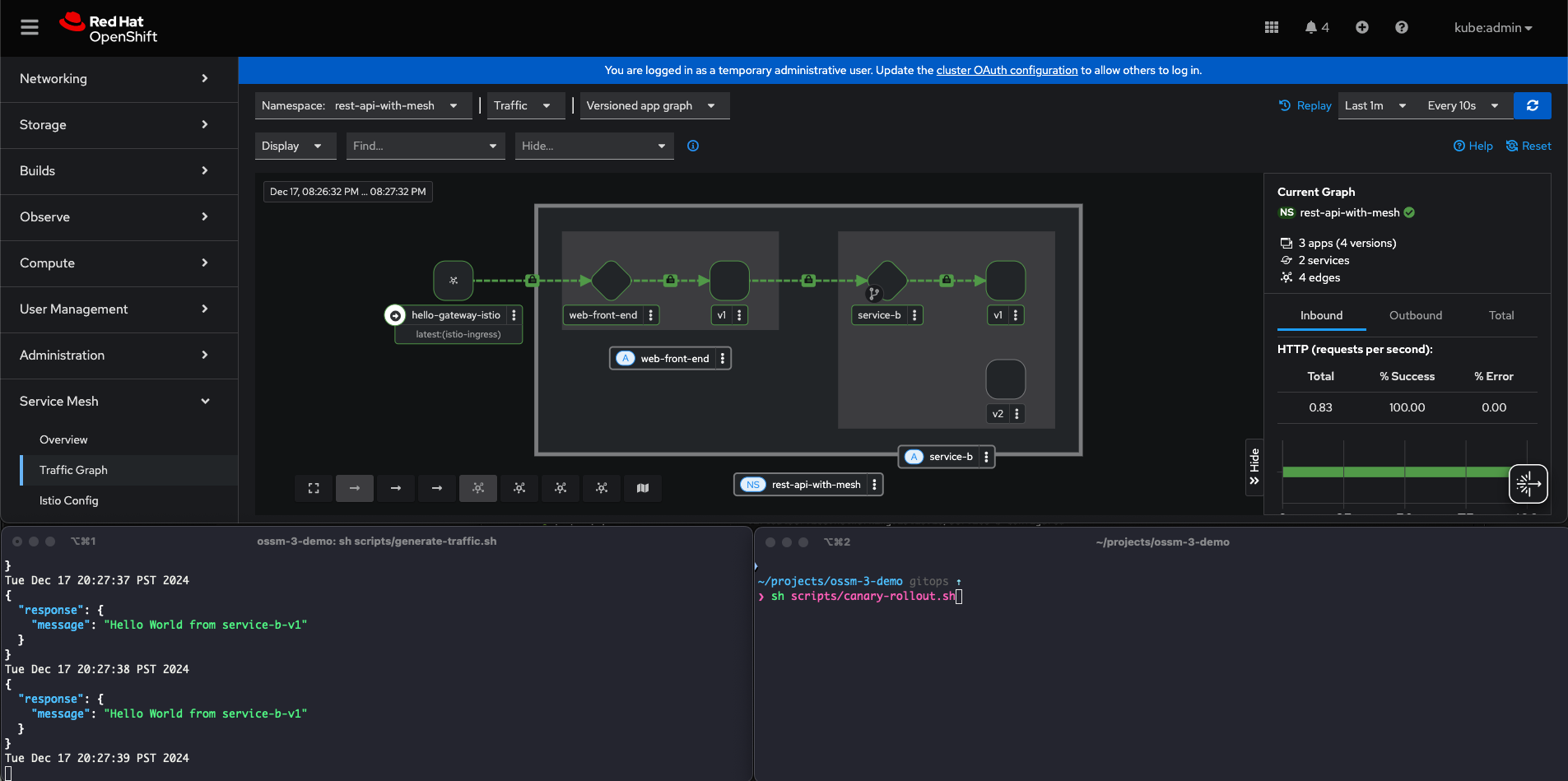The height and width of the screenshot is (781, 1568).
Task: Click the highlighted layout icon in graph toolbar
Action: [478, 488]
